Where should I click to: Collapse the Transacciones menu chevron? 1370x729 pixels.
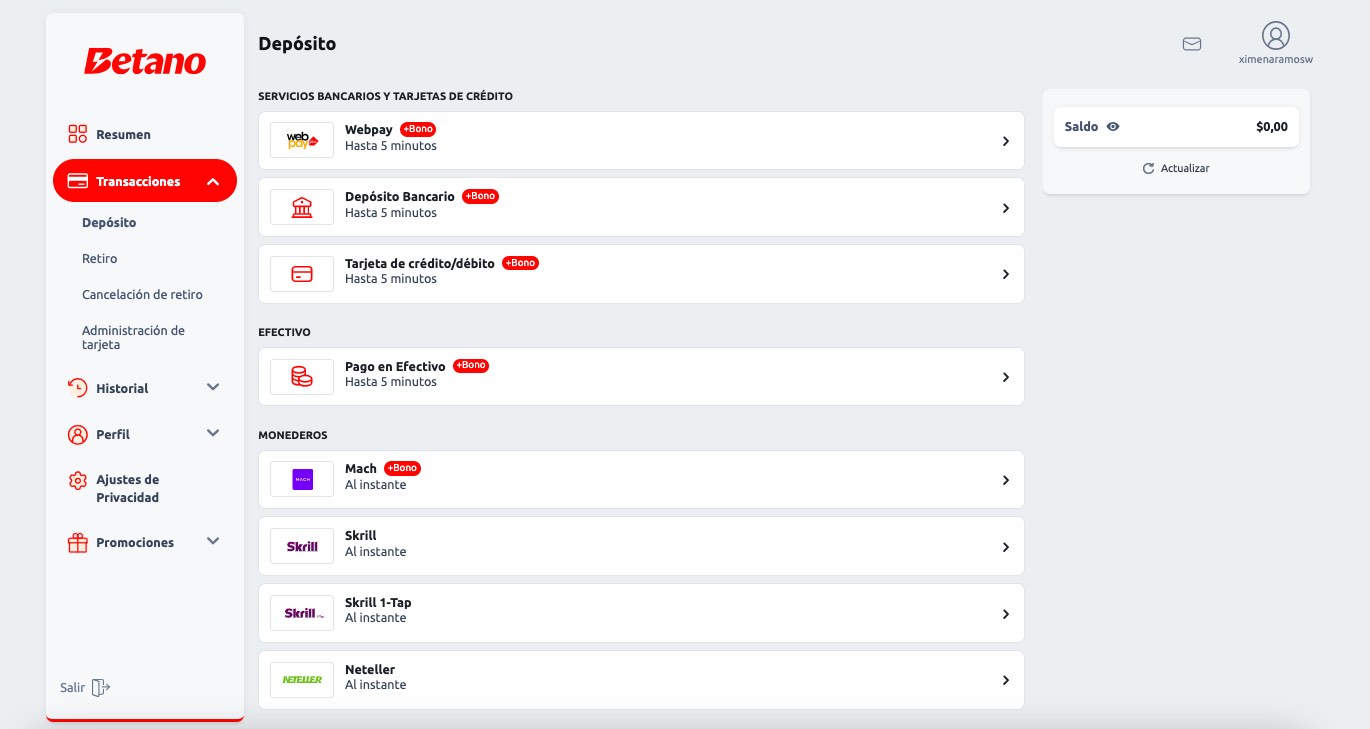coord(212,182)
